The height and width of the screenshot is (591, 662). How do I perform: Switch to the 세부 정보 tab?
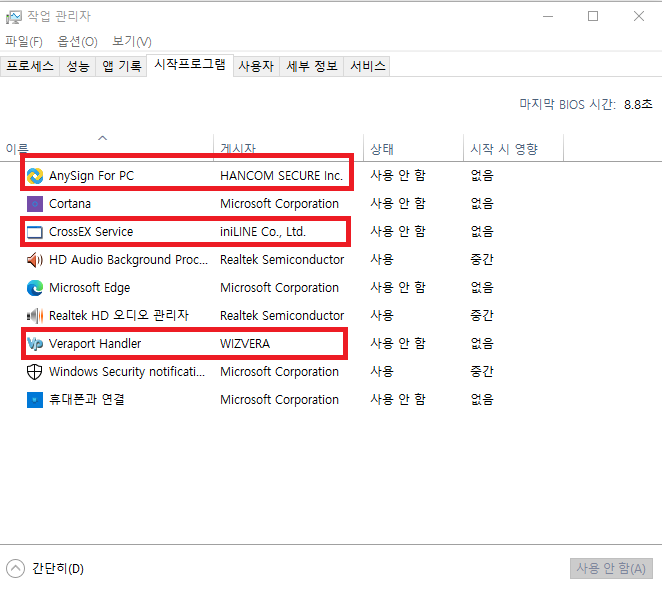pyautogui.click(x=312, y=66)
